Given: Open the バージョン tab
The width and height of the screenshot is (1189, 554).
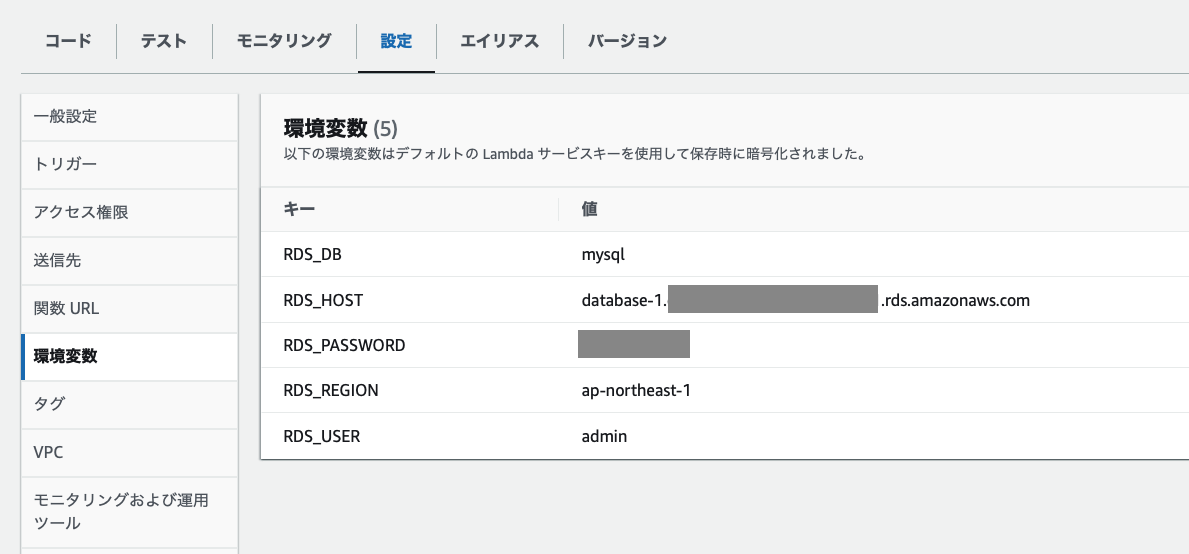Looking at the screenshot, I should [627, 41].
